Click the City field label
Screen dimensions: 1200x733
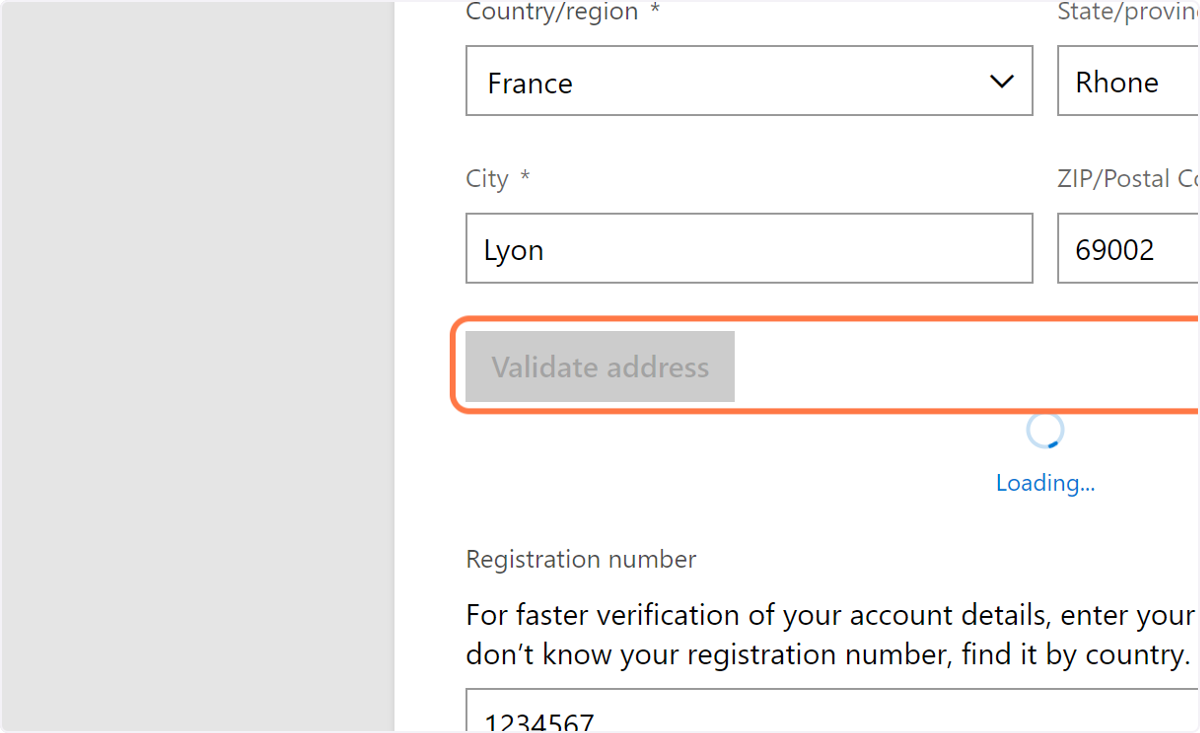(x=488, y=179)
